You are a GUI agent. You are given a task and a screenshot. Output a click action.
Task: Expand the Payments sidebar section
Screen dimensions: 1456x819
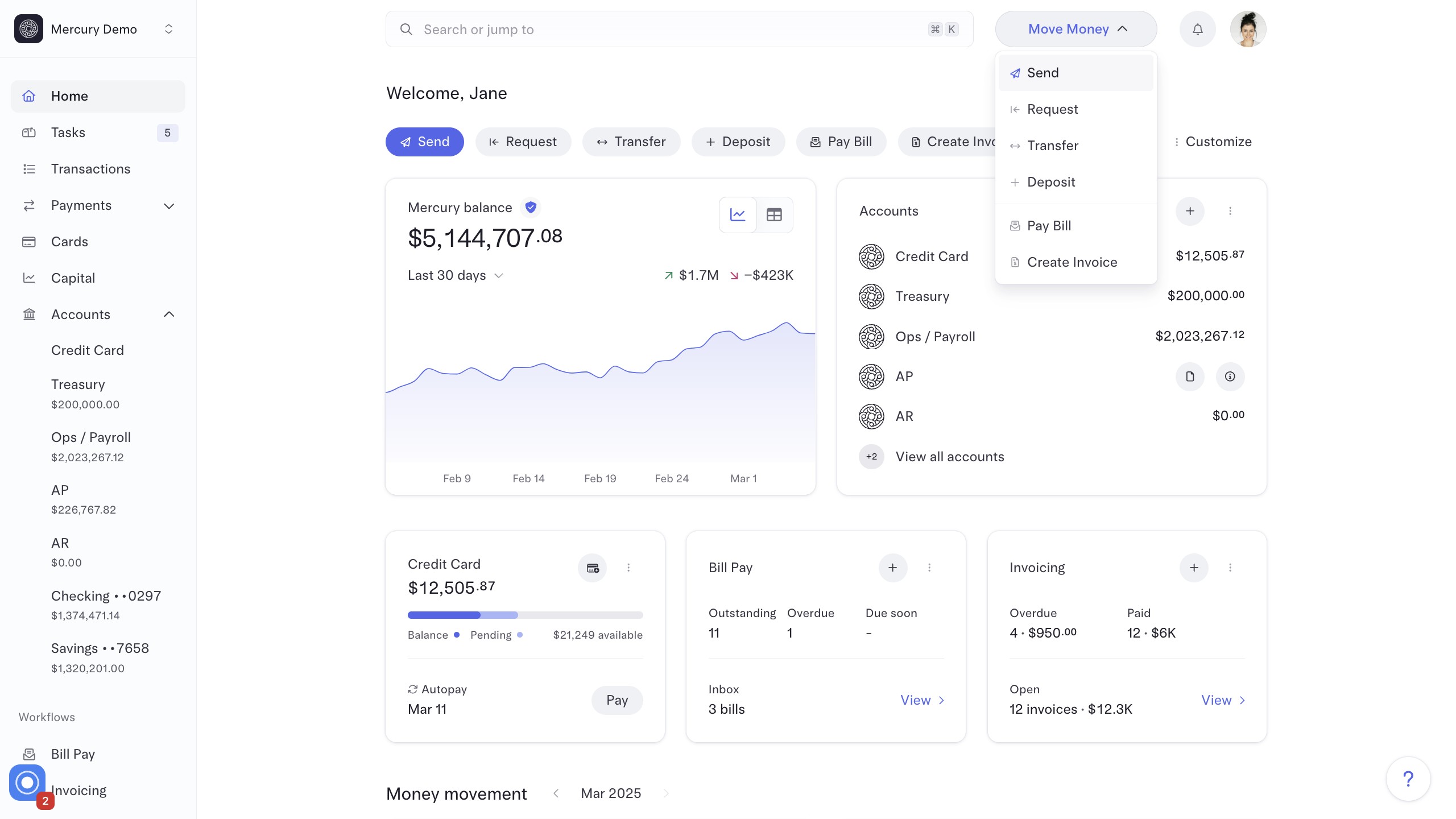(169, 205)
